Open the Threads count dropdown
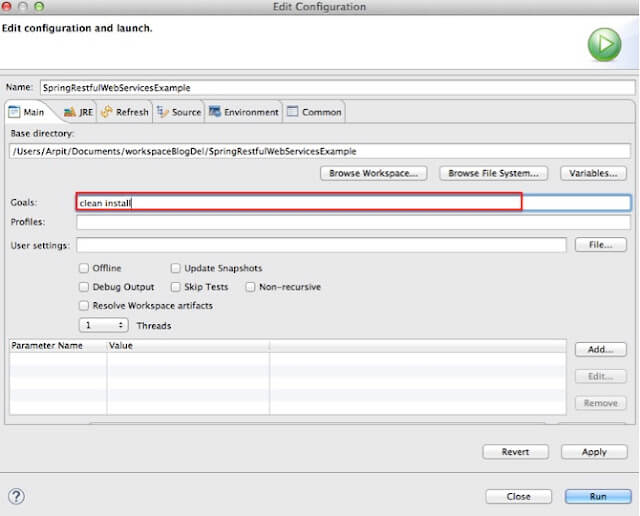The image size is (640, 516). 104,325
